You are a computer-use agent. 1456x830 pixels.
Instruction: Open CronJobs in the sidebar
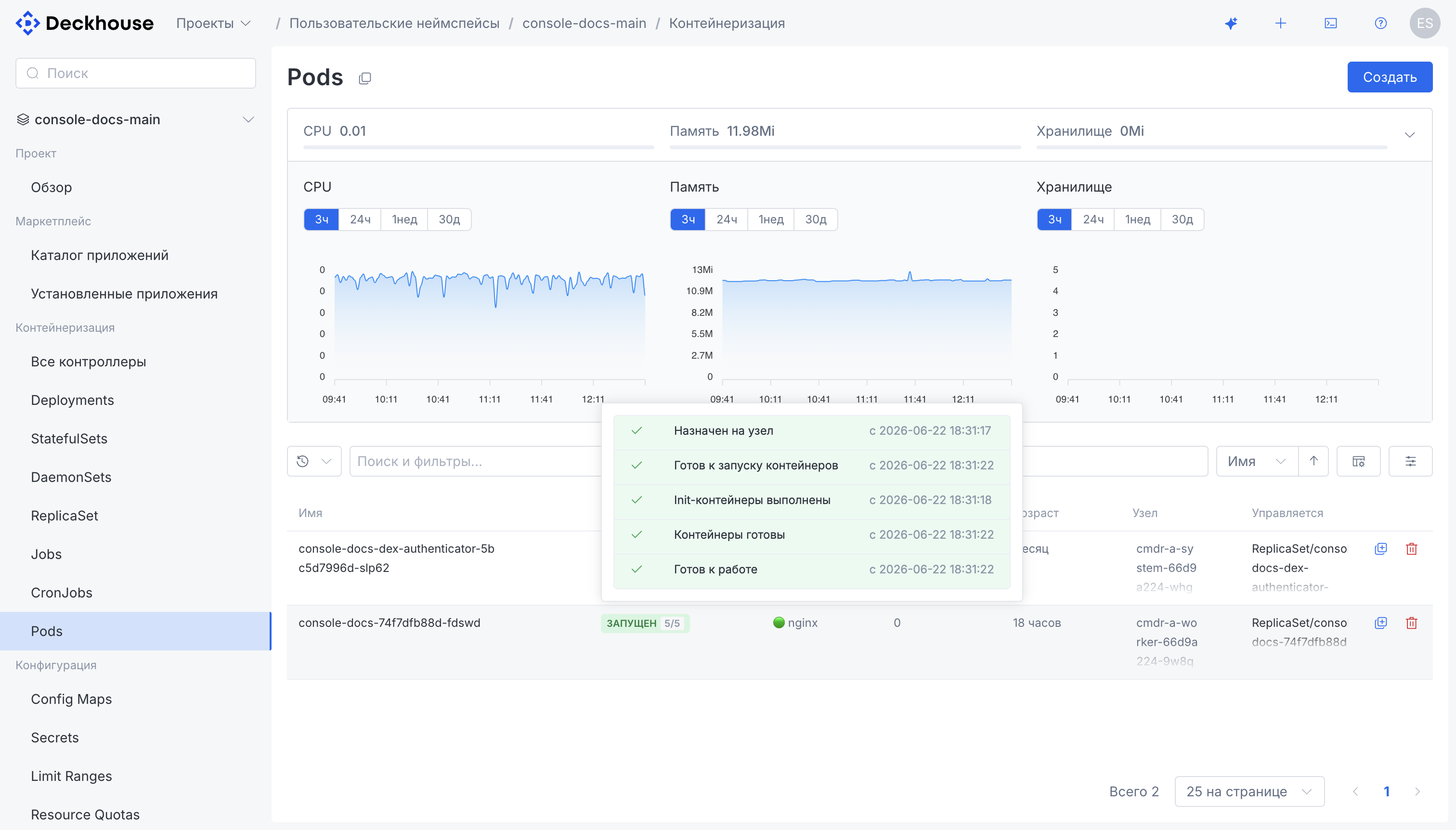(x=62, y=592)
